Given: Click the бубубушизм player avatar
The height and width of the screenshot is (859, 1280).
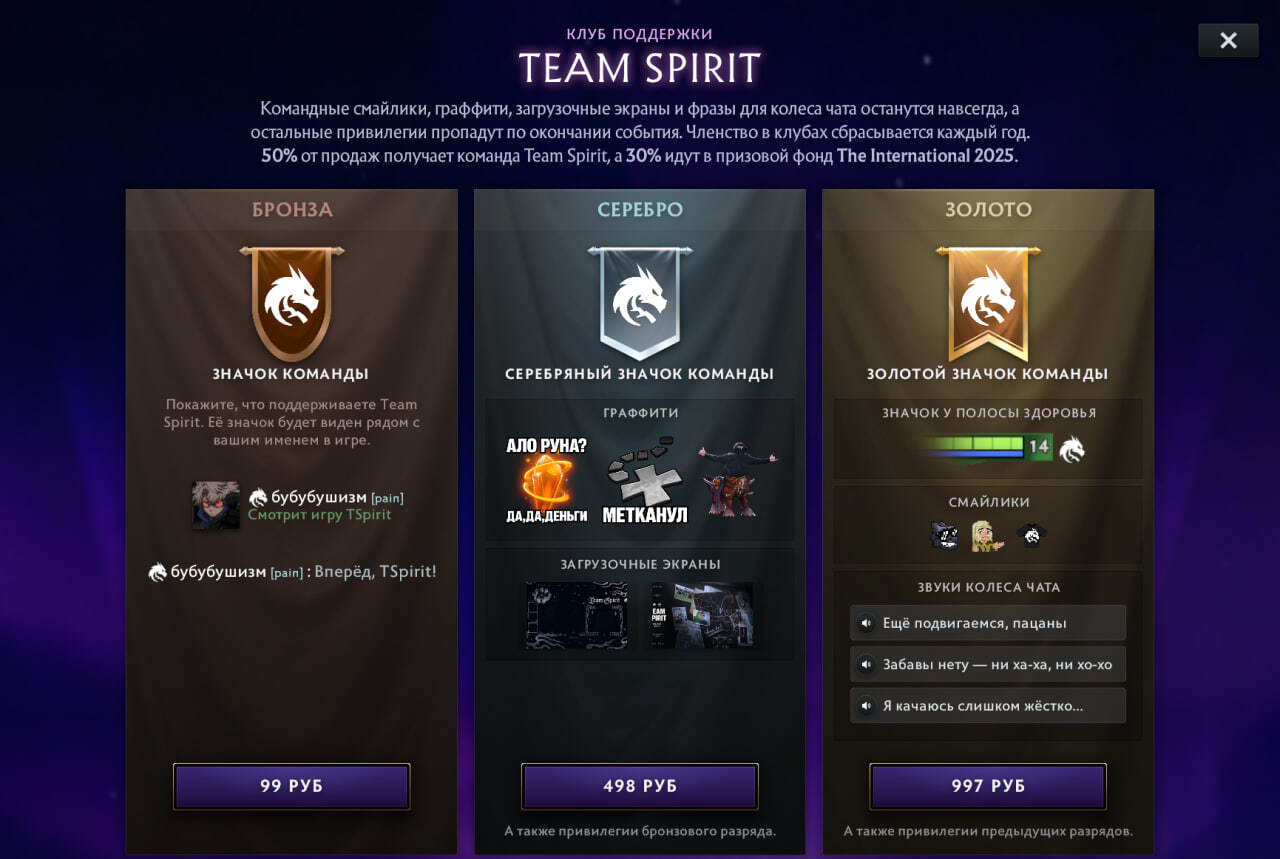Looking at the screenshot, I should 216,505.
